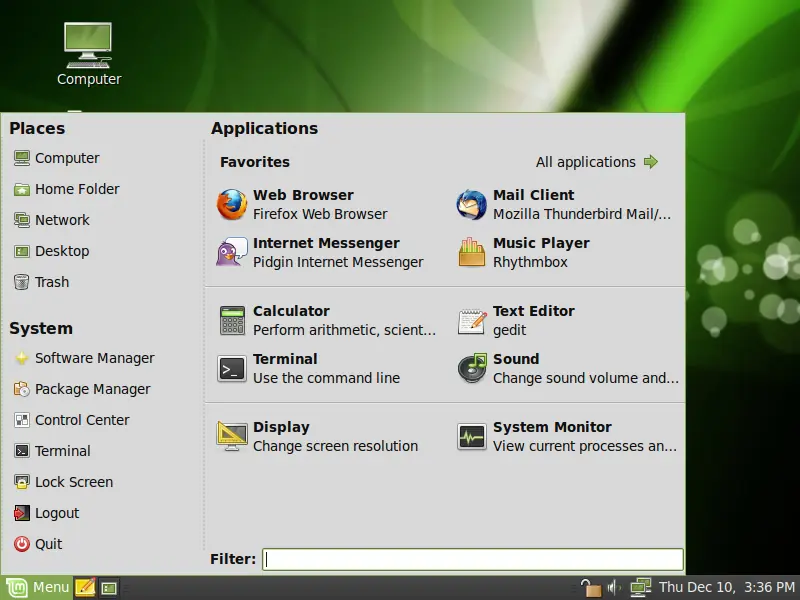This screenshot has width=800, height=600.
Task: Open Sound volume settings icon
Action: pyautogui.click(x=471, y=368)
